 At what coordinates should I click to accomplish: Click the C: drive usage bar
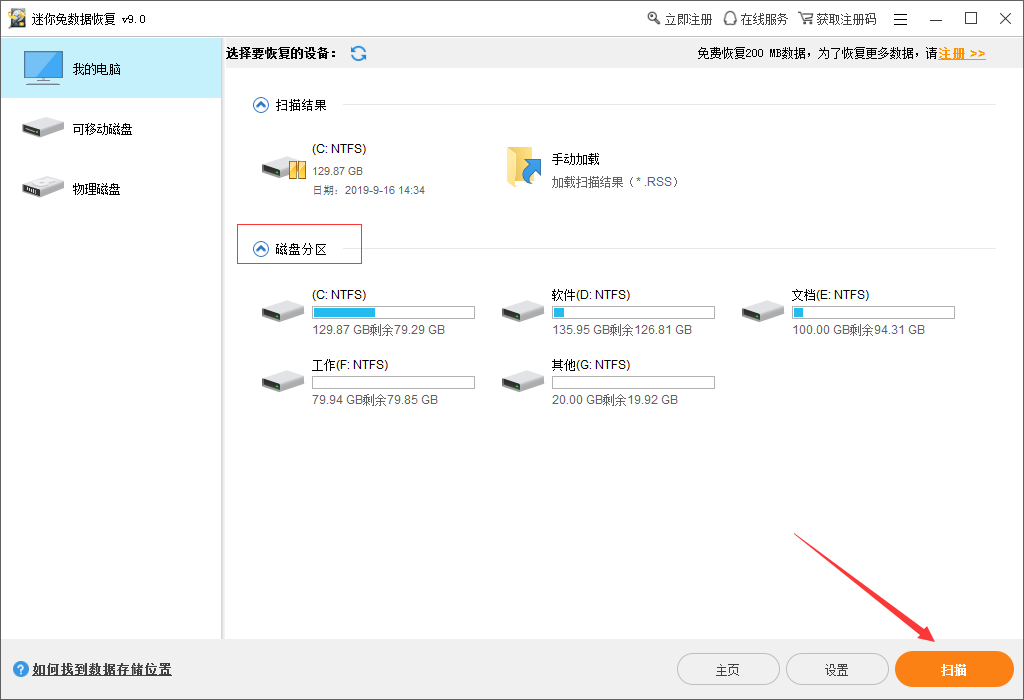coord(393,313)
